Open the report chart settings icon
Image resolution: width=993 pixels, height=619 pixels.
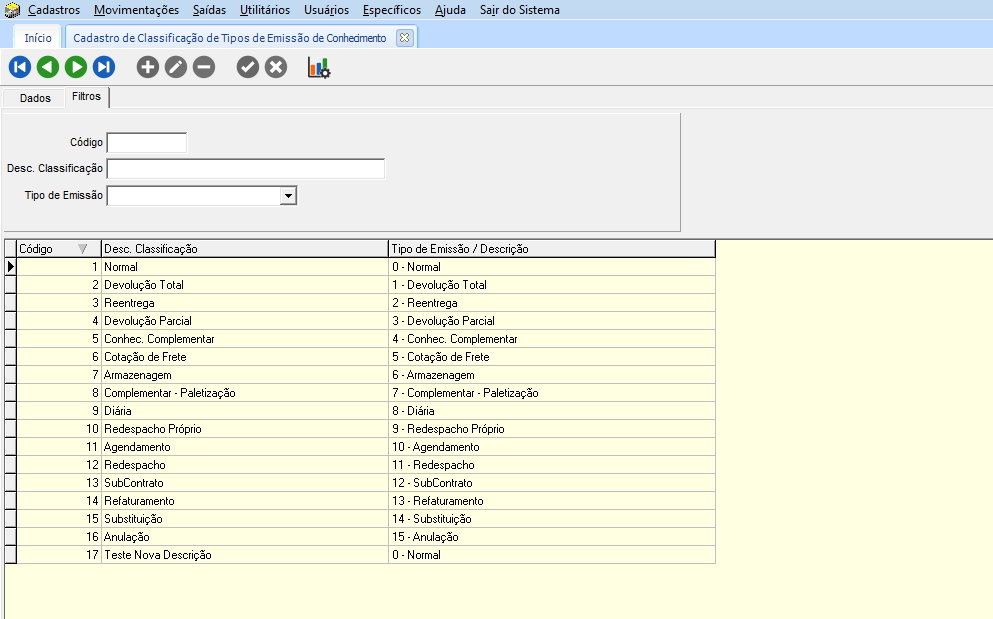pyautogui.click(x=319, y=67)
